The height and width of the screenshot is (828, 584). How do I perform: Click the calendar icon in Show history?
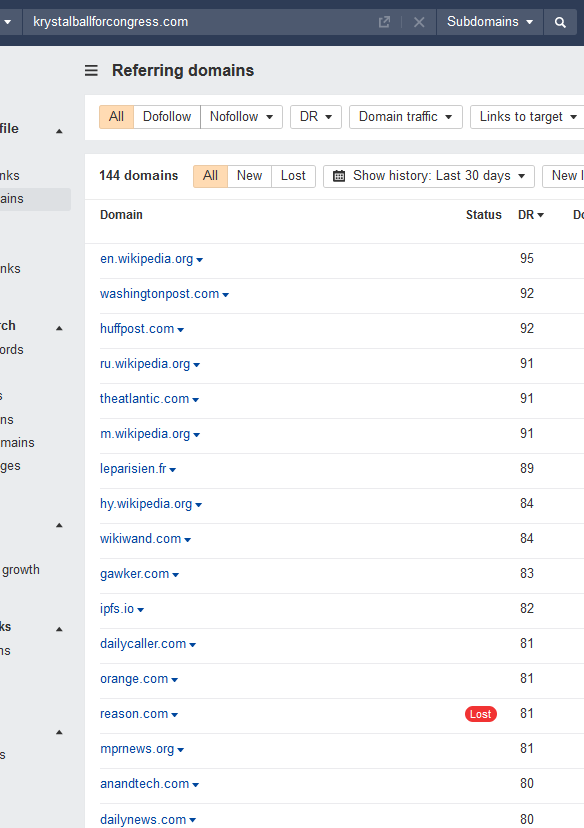point(339,176)
